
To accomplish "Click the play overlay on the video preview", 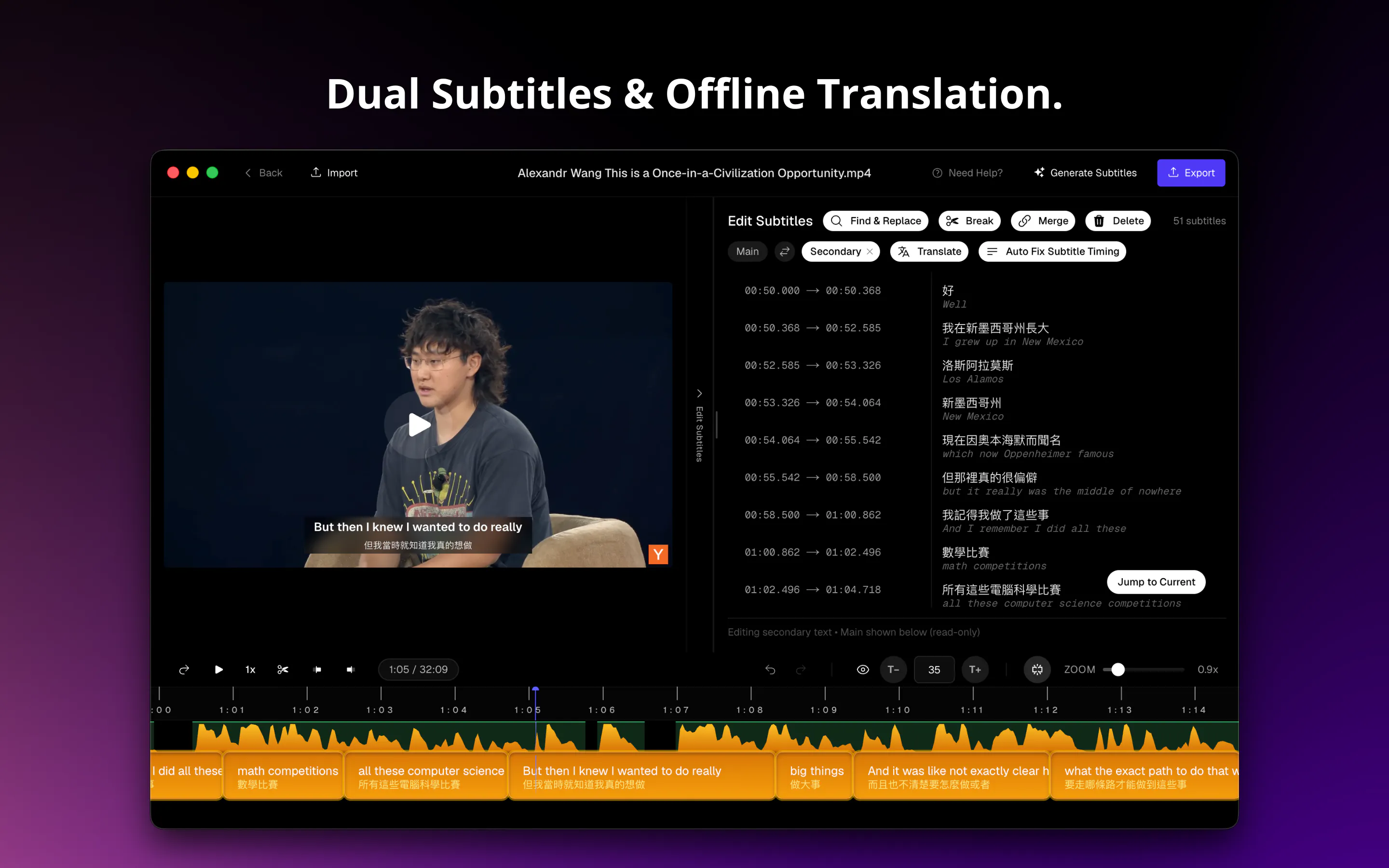I will click(x=419, y=425).
